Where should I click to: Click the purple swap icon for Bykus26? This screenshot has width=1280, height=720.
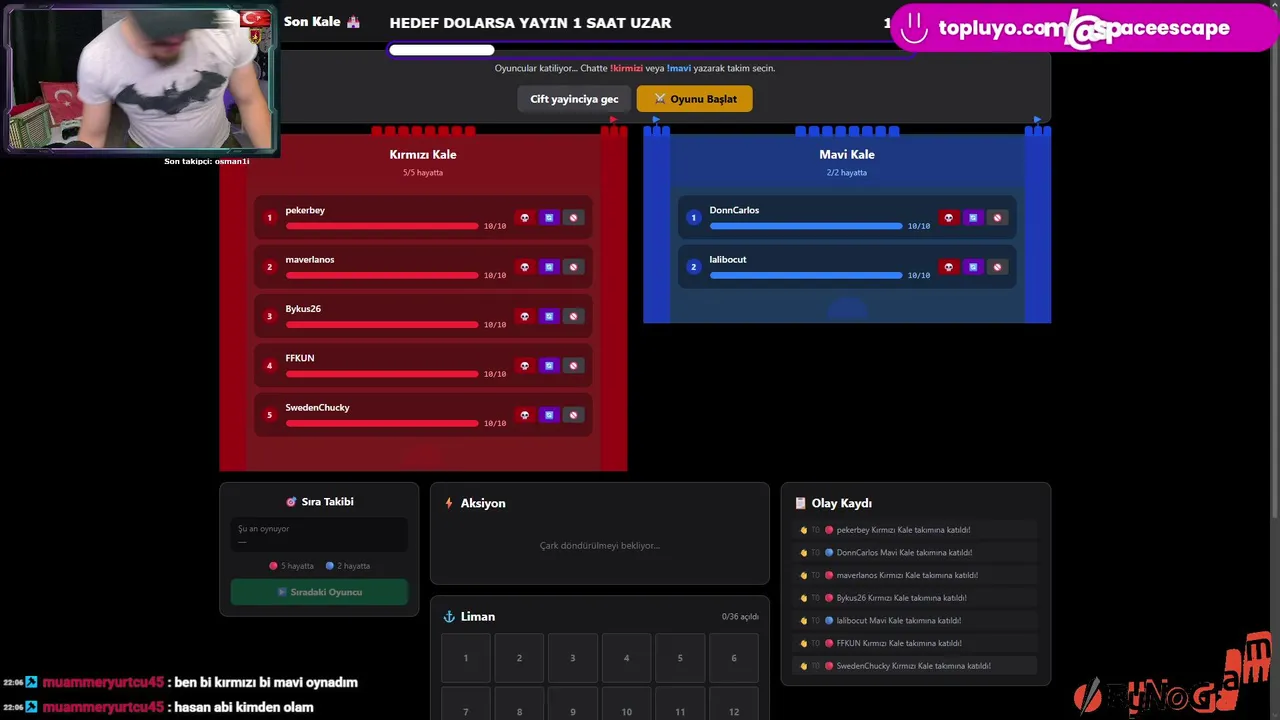pyautogui.click(x=548, y=316)
